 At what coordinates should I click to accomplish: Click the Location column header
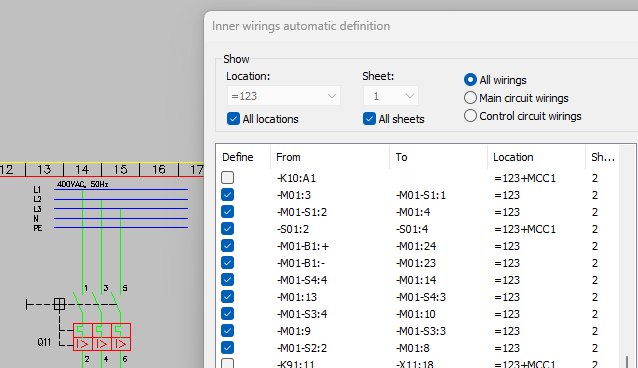(x=537, y=157)
